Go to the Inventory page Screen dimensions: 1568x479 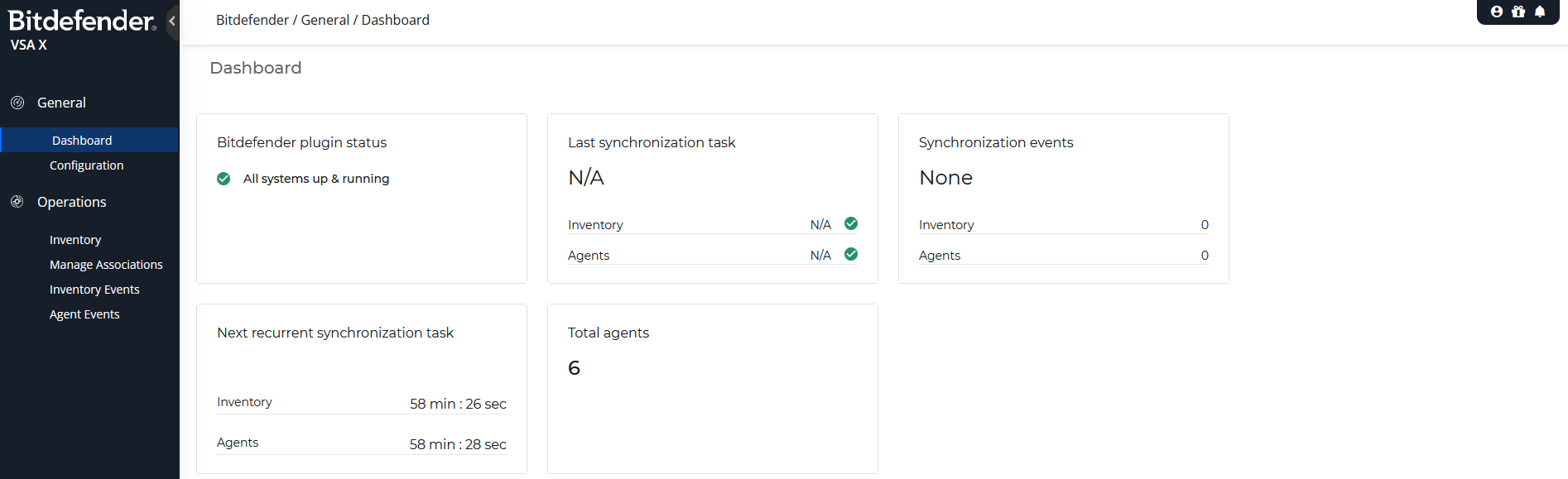(75, 239)
